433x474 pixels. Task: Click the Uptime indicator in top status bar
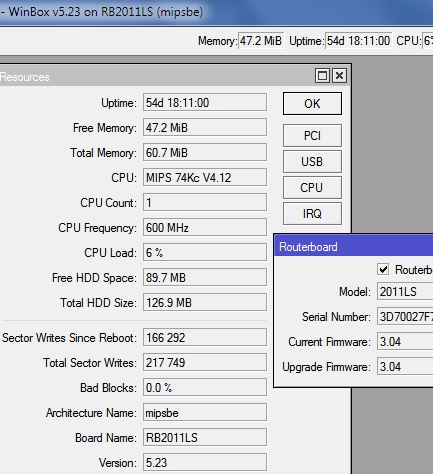359,41
